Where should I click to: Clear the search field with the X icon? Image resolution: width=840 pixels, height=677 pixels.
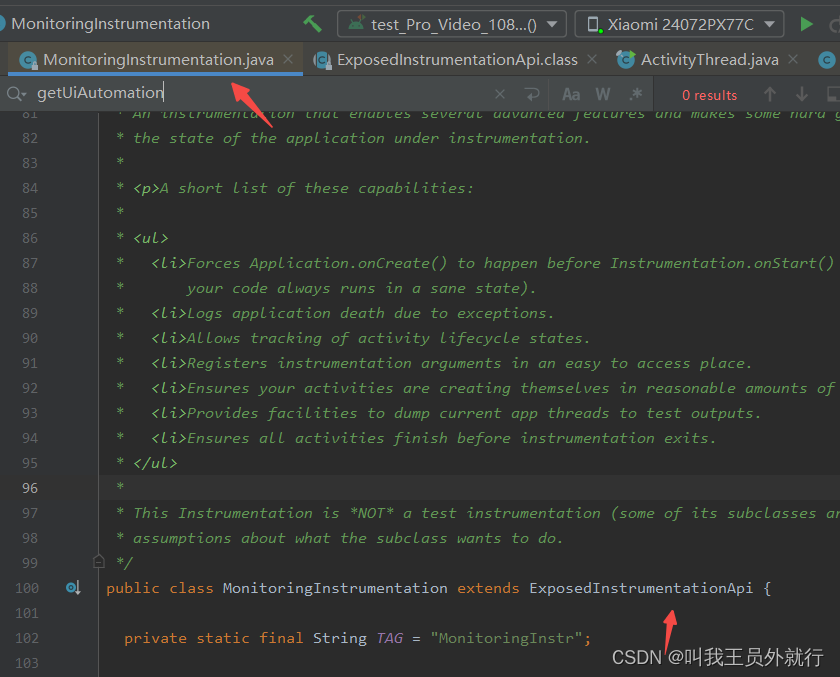499,92
